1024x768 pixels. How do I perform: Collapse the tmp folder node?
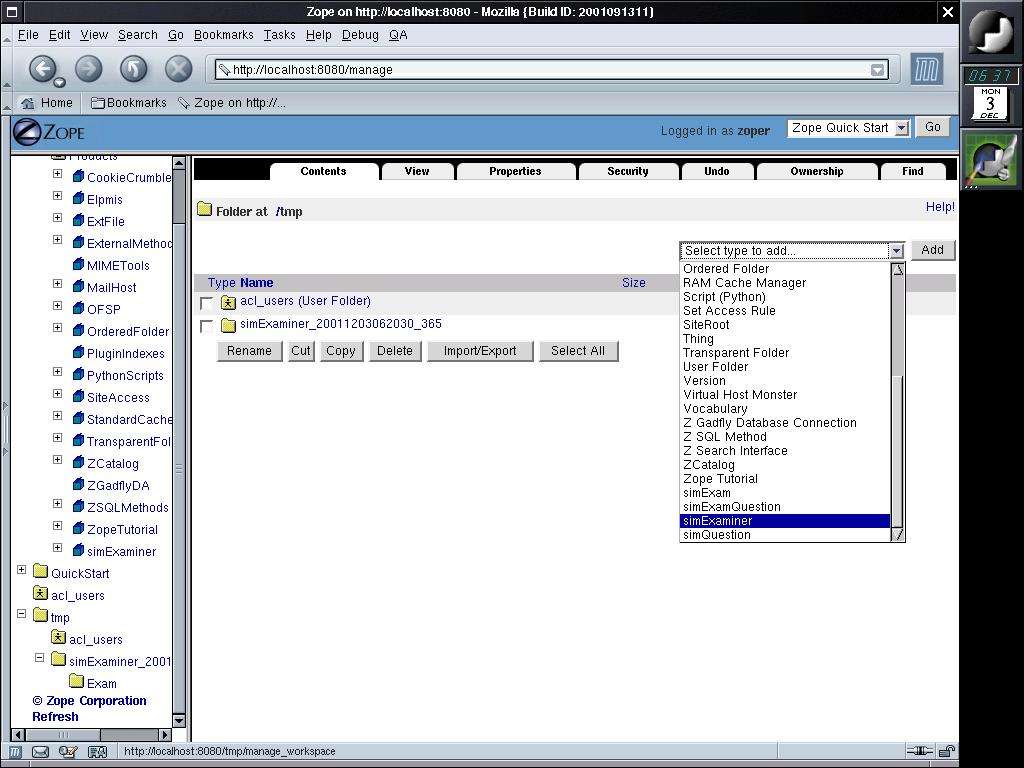pyautogui.click(x=22, y=614)
